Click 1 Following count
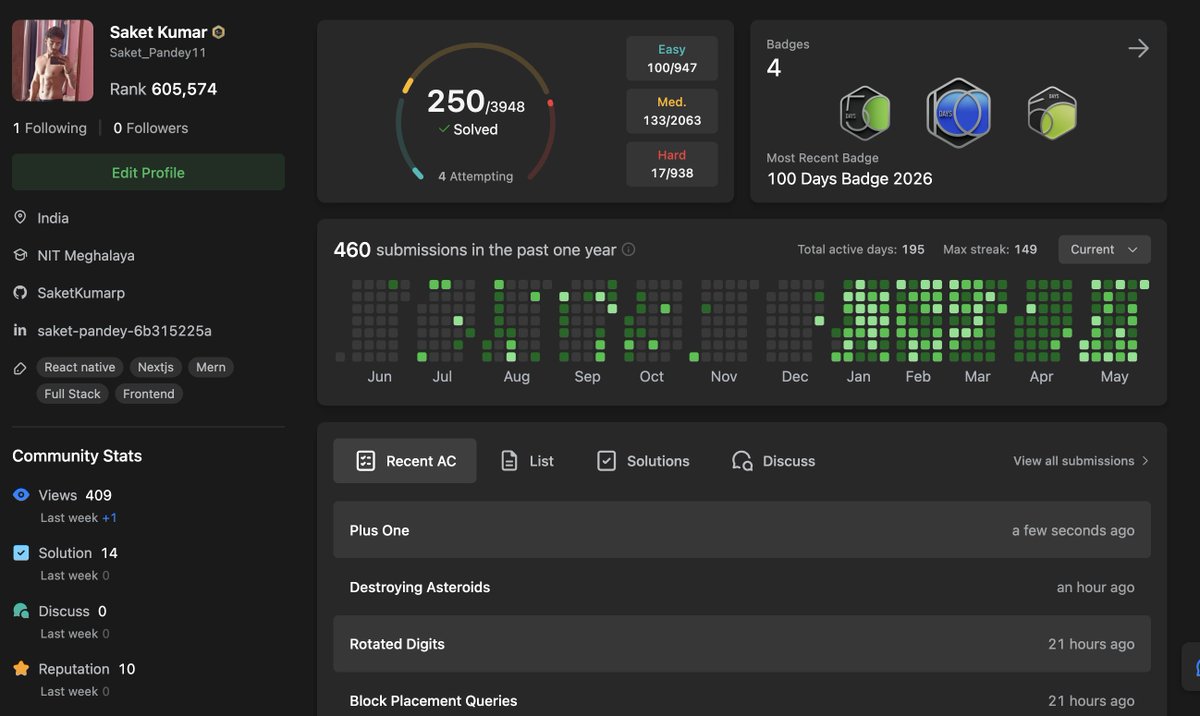 (50, 128)
